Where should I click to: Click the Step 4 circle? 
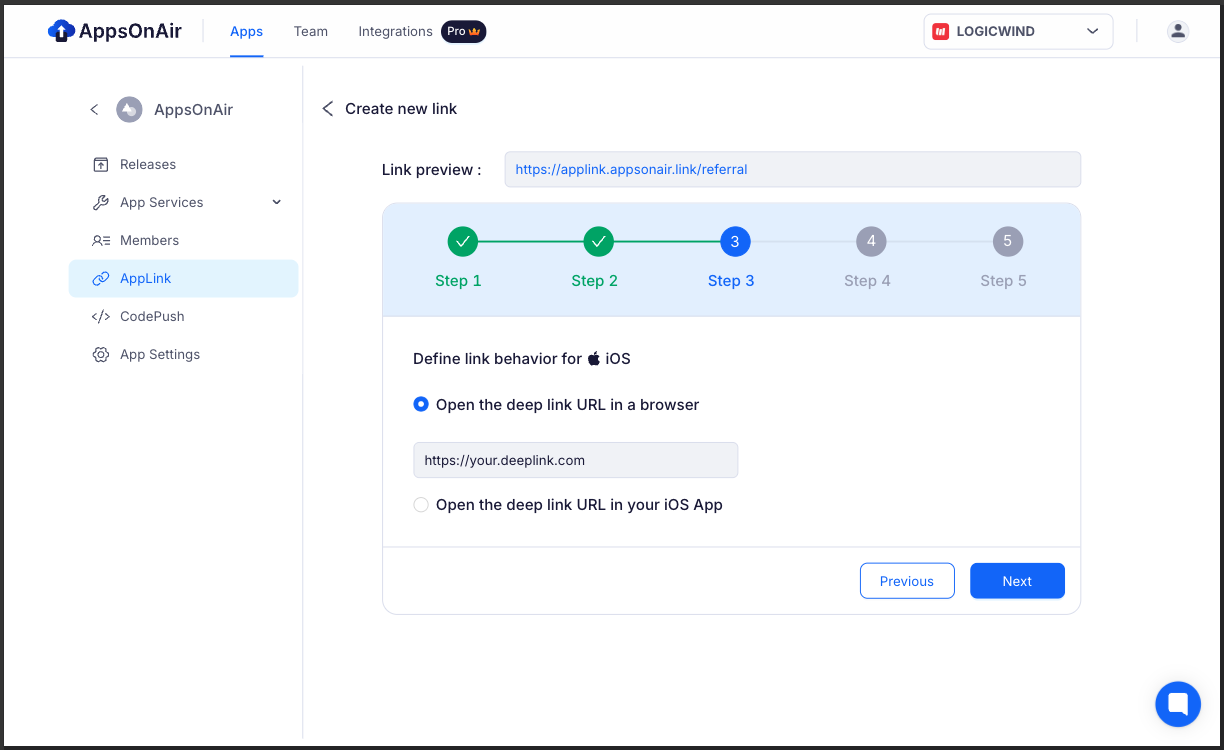pyautogui.click(x=871, y=241)
